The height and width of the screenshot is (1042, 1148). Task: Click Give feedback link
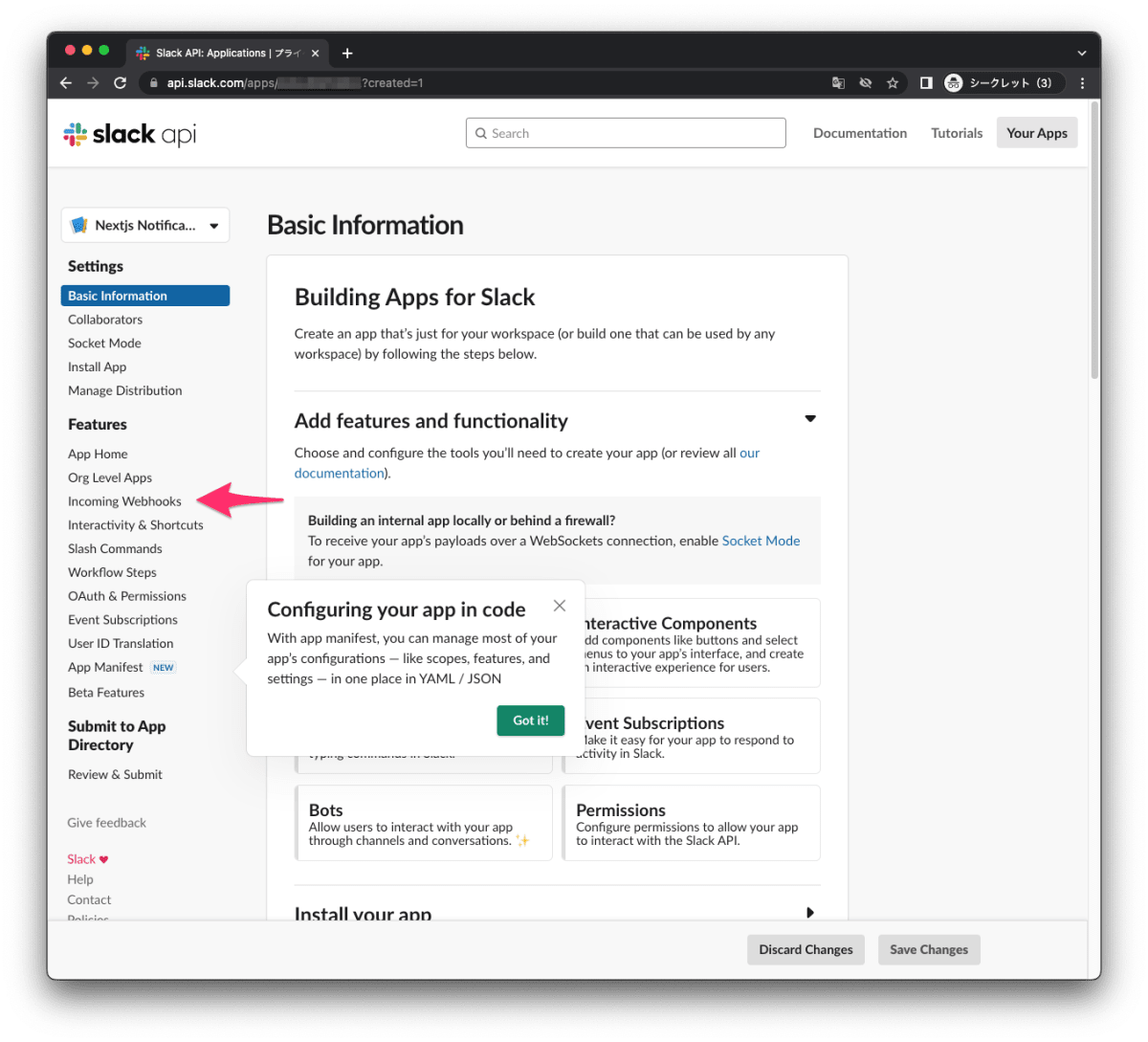(x=106, y=823)
